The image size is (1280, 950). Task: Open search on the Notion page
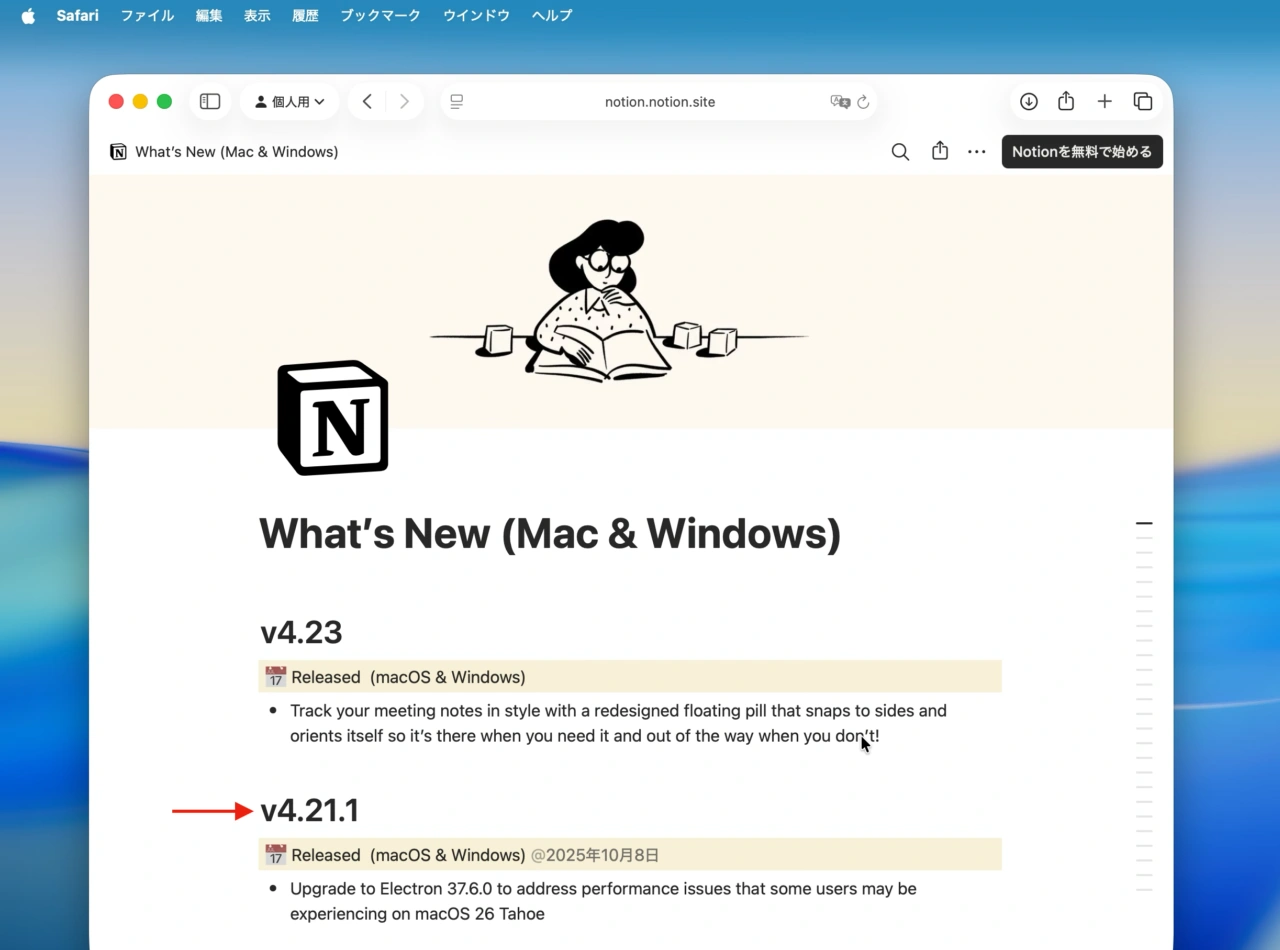899,151
